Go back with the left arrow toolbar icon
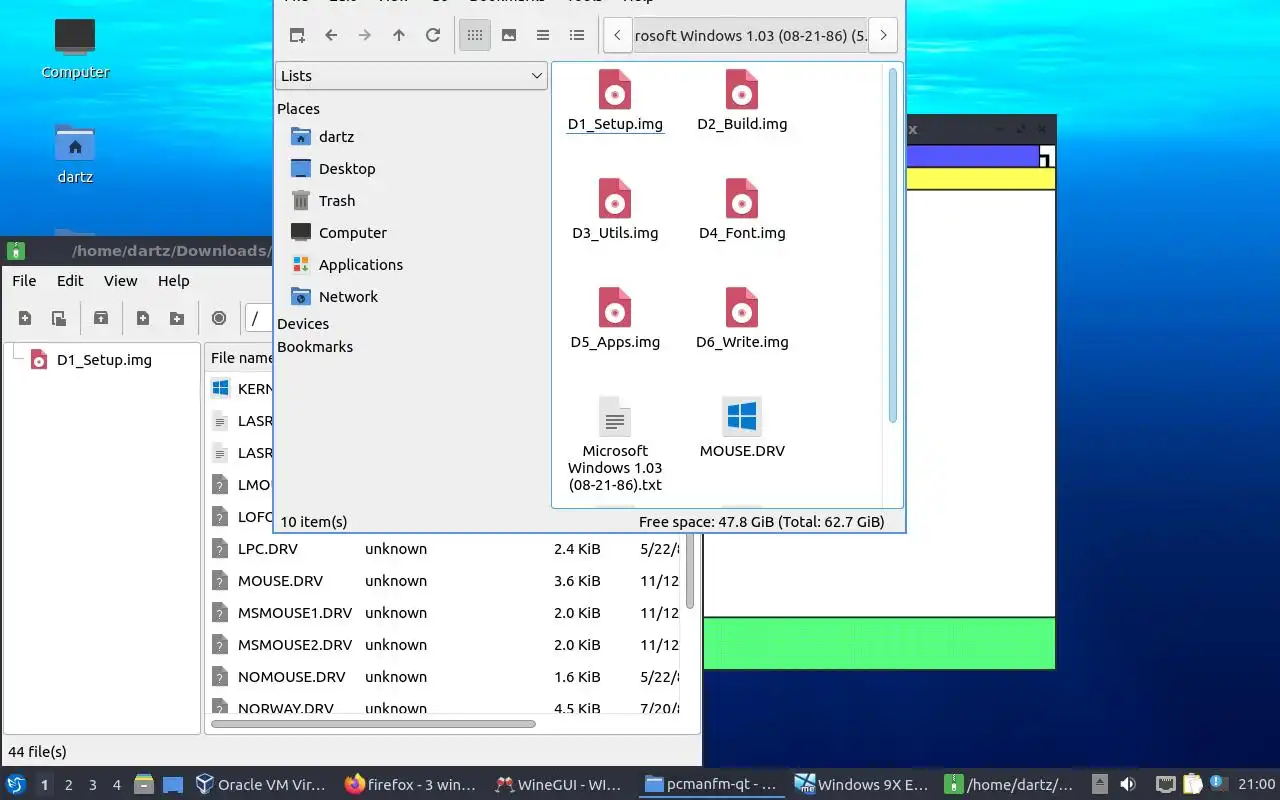Viewport: 1280px width, 800px height. 331,35
